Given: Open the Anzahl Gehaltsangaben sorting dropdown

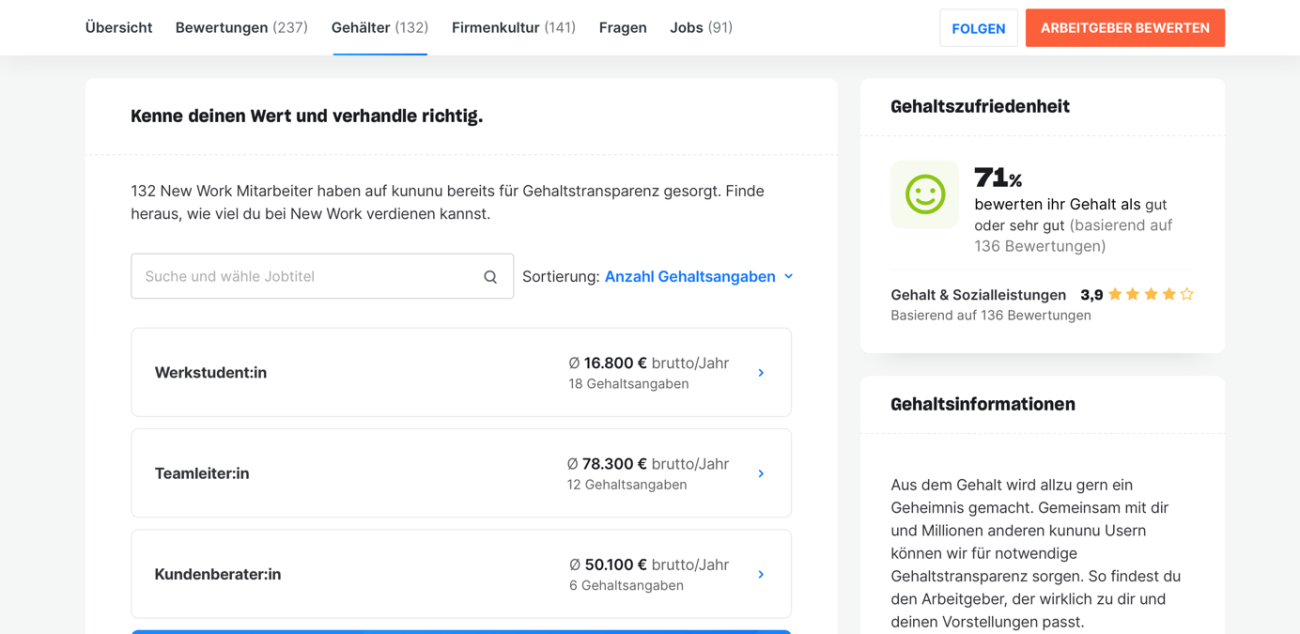Looking at the screenshot, I should click(x=698, y=276).
